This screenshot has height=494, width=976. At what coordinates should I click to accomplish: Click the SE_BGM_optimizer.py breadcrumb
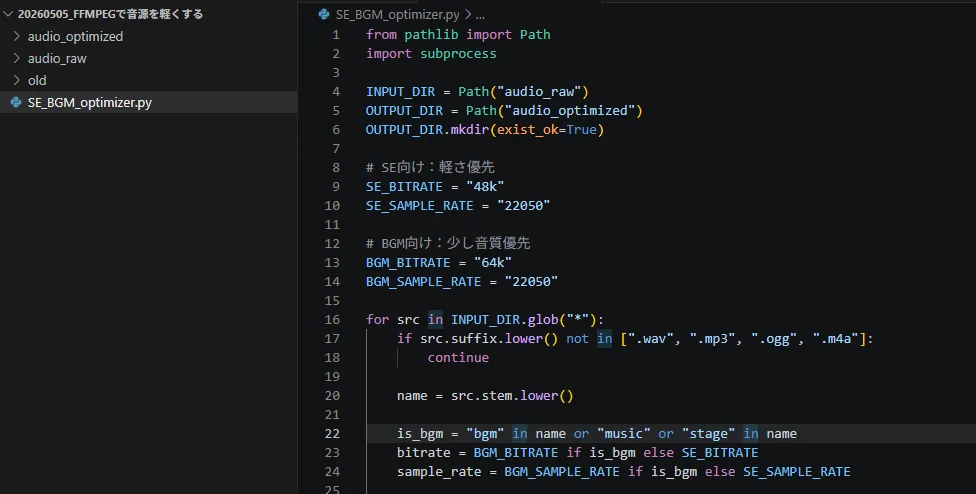[x=398, y=14]
